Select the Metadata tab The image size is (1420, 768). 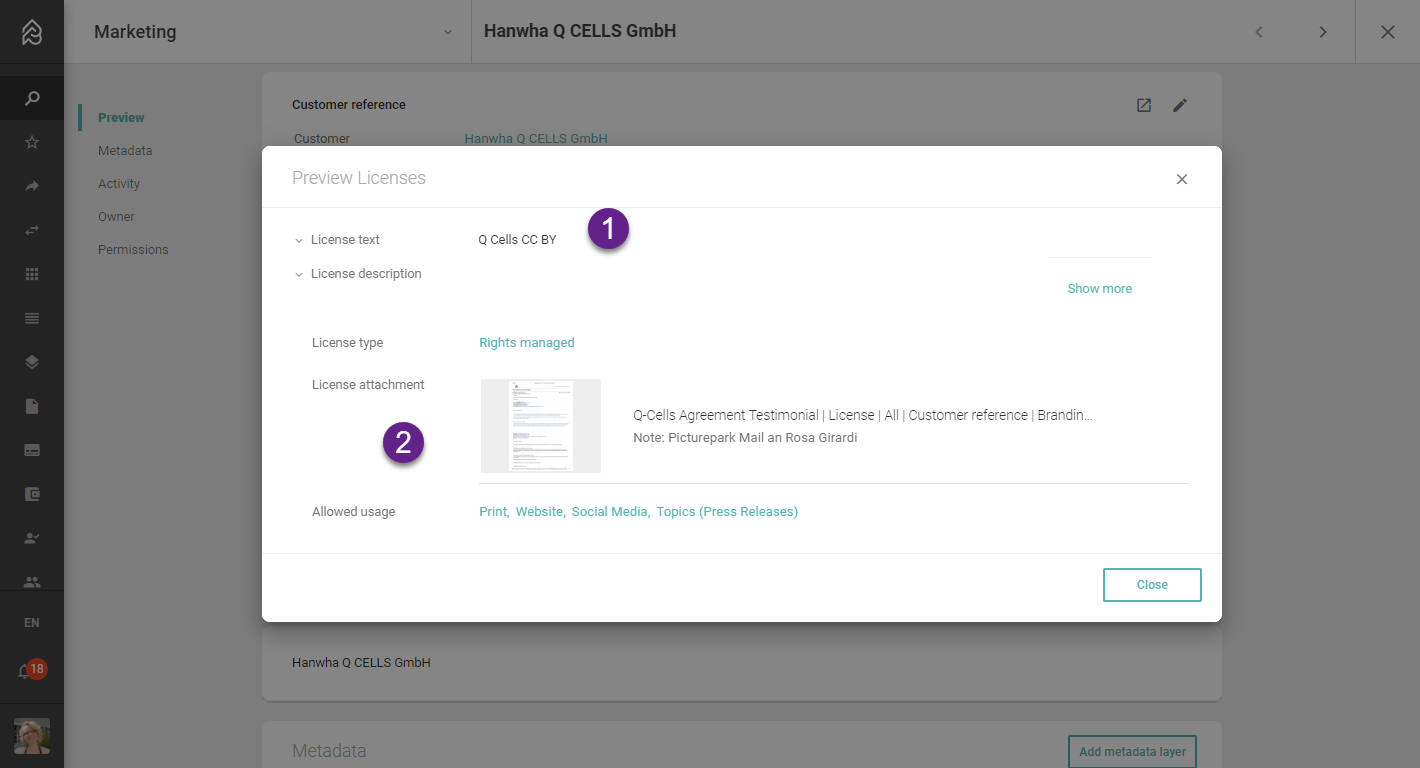pyautogui.click(x=125, y=151)
